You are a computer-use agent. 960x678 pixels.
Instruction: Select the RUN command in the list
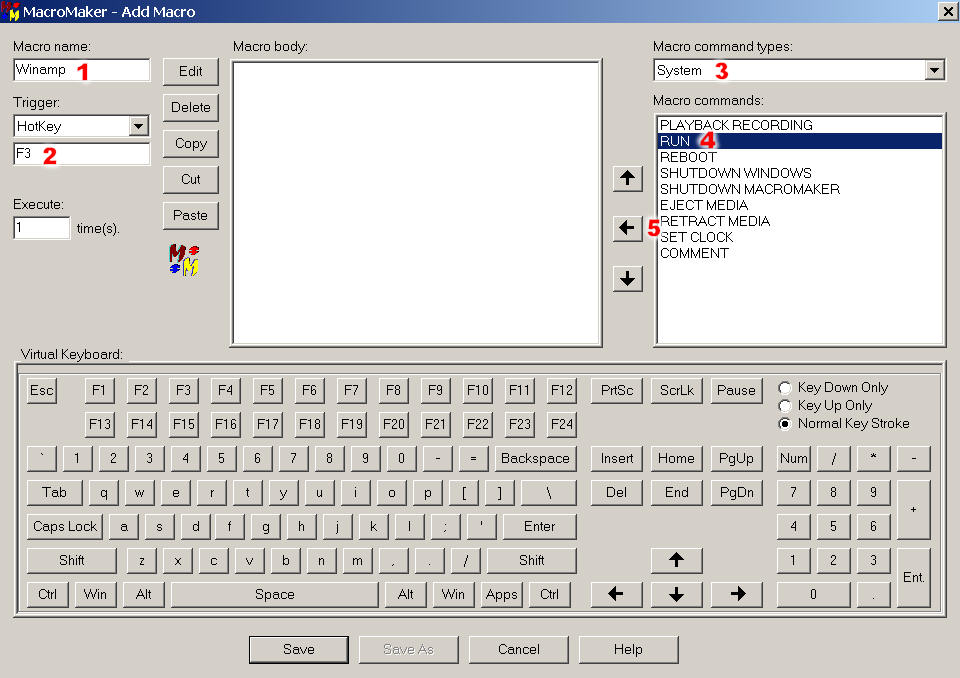pos(674,141)
